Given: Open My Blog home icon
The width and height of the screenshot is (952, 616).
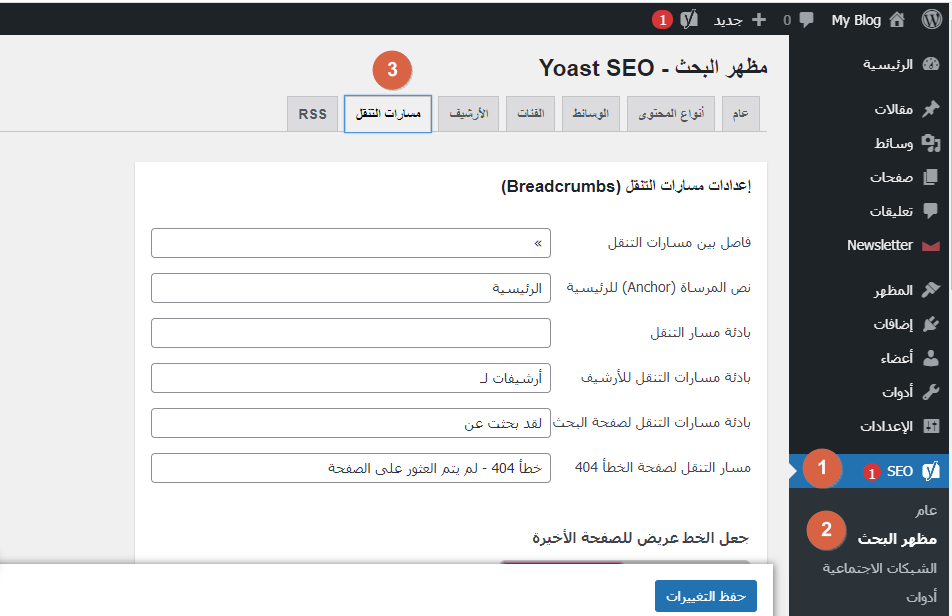Looking at the screenshot, I should (897, 20).
